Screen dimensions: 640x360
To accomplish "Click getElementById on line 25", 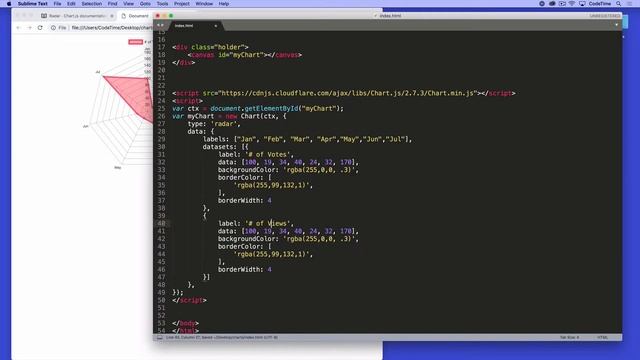I will [x=271, y=108].
